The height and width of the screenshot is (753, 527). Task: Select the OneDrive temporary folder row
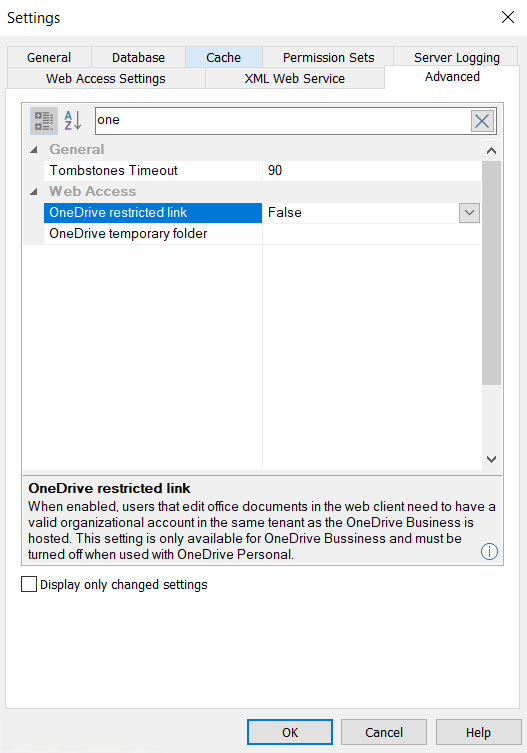pos(262,234)
